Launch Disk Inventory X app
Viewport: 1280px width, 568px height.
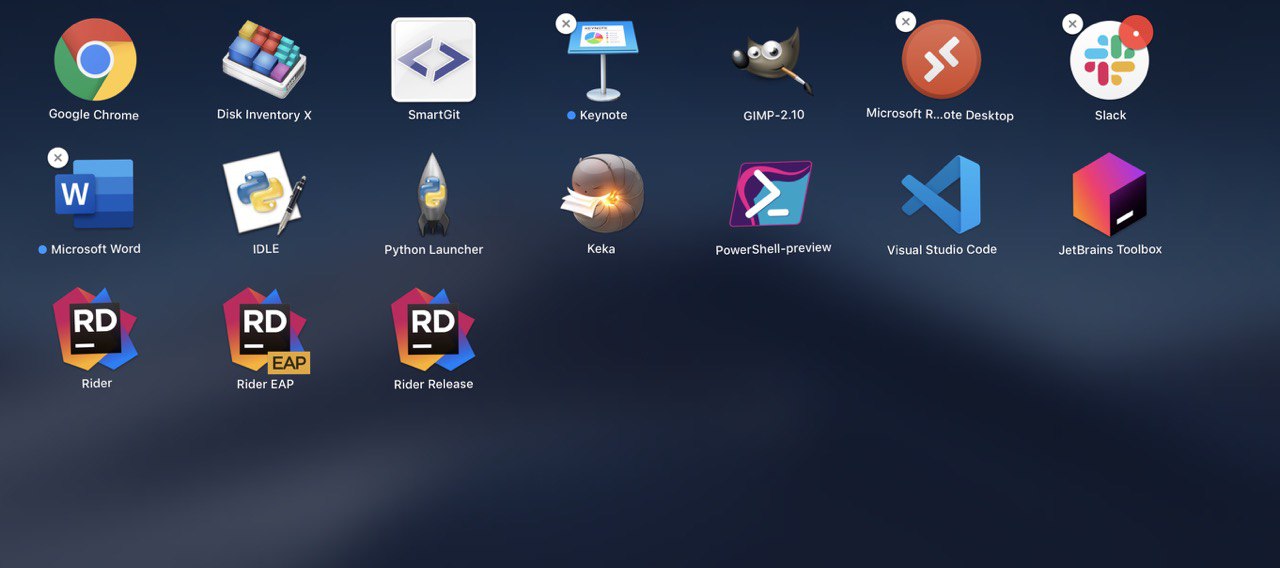(263, 60)
